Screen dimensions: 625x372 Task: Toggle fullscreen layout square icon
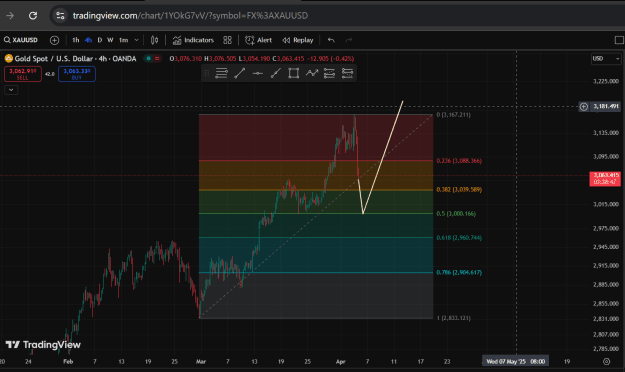click(x=619, y=40)
